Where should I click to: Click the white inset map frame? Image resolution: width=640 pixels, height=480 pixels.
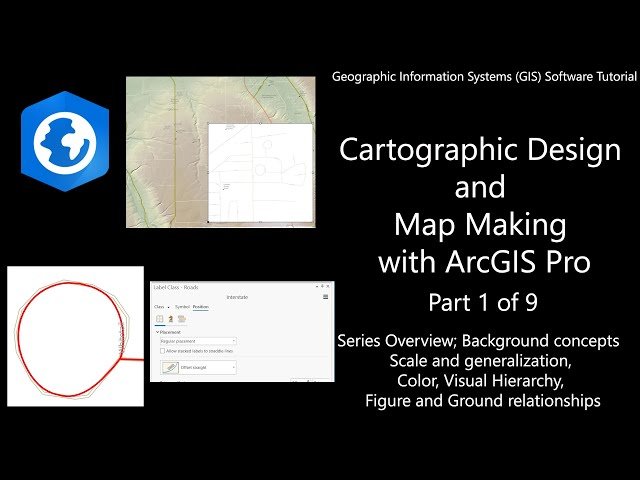pos(261,173)
